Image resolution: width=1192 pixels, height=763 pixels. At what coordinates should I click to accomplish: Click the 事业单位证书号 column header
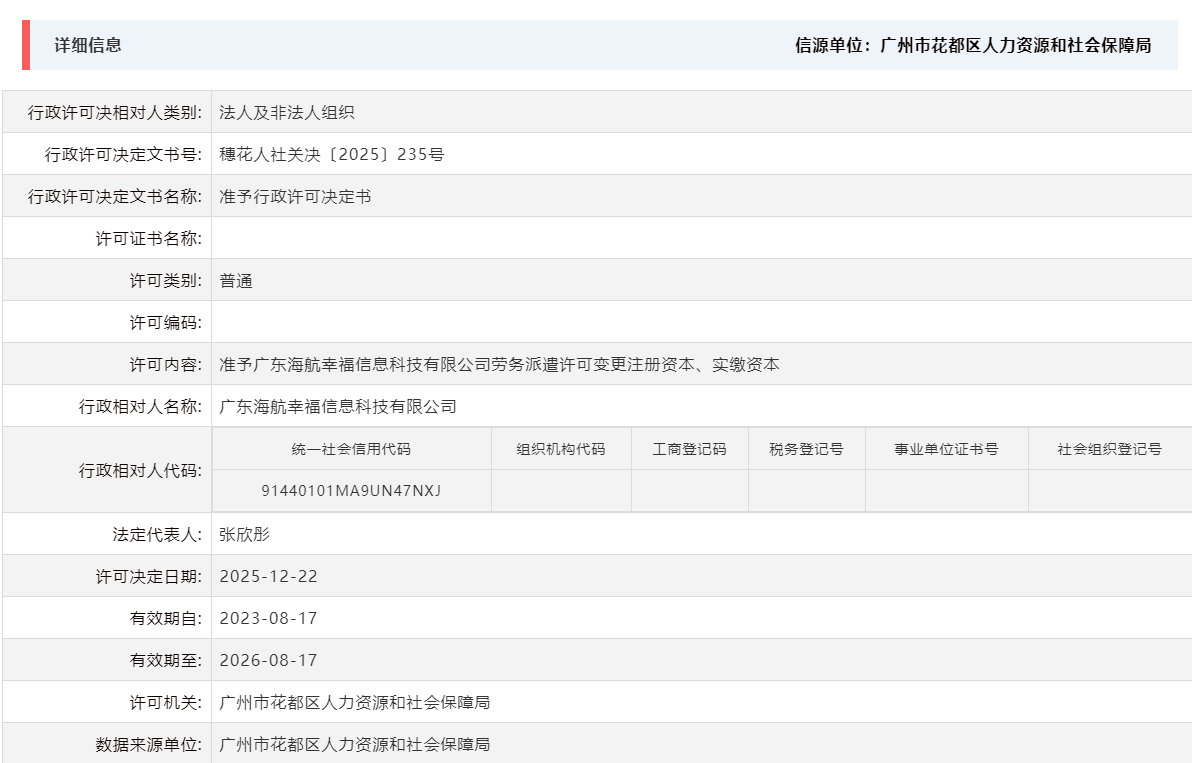coord(945,449)
